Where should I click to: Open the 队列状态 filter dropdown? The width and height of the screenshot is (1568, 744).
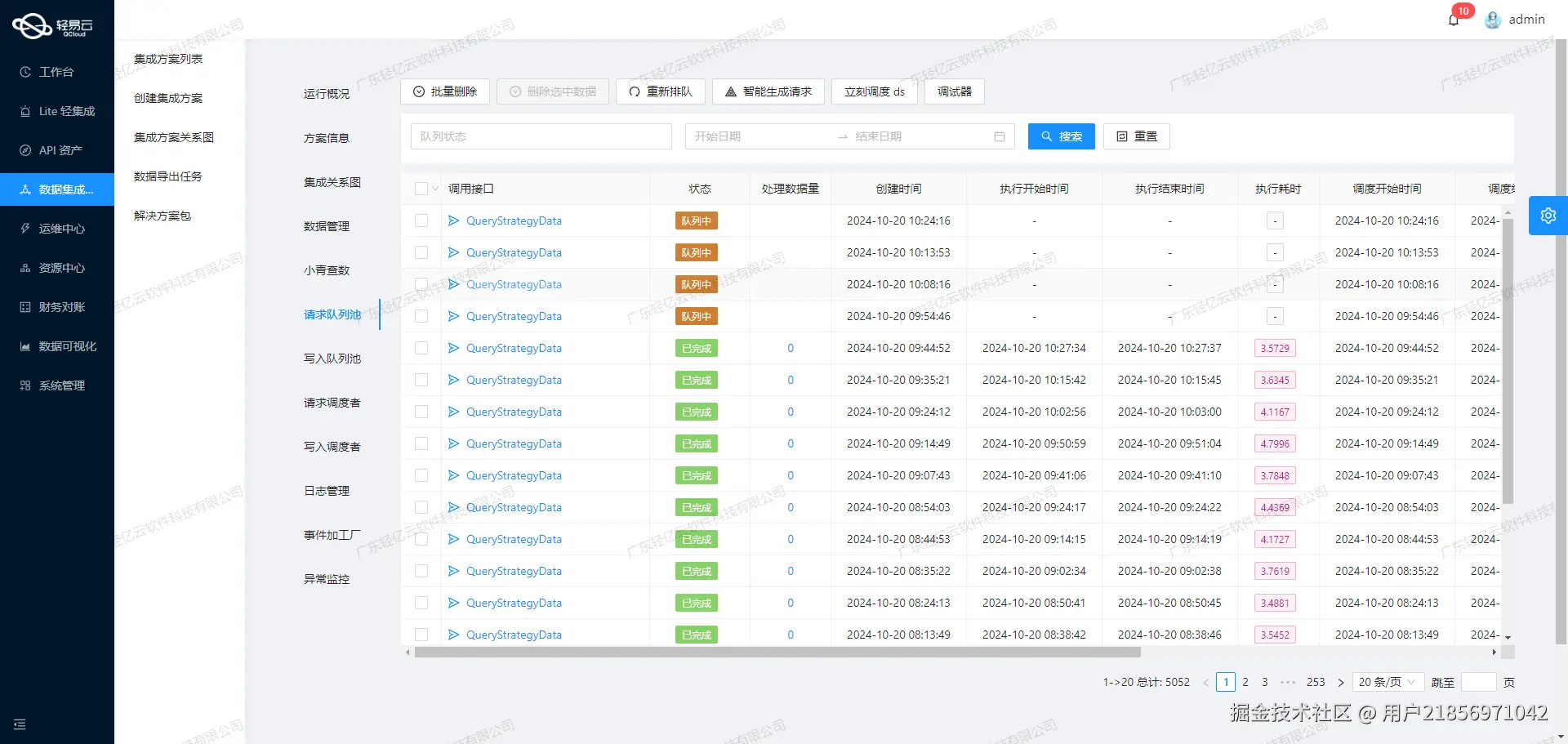(540, 136)
